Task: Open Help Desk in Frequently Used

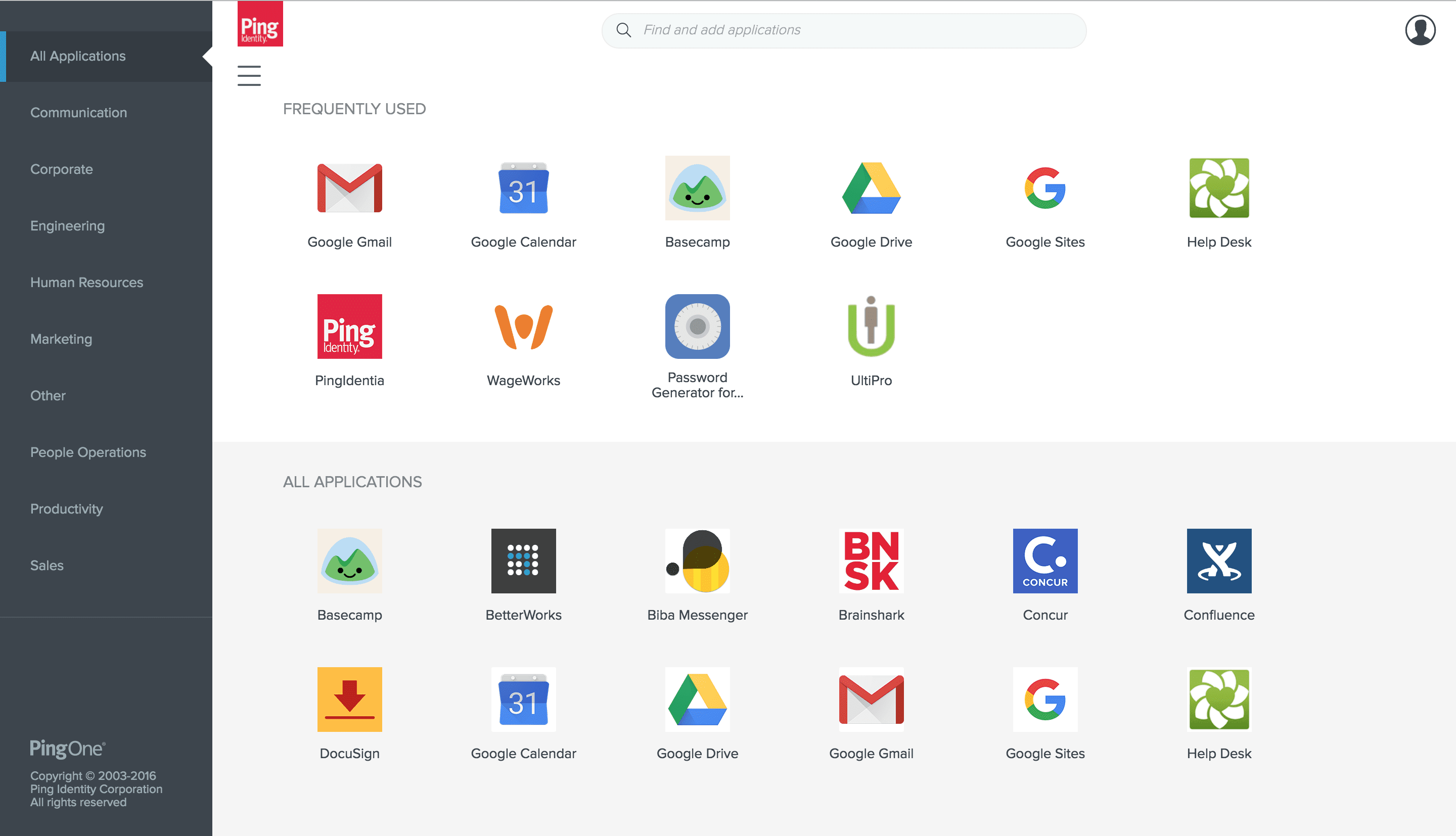Action: pos(1219,189)
